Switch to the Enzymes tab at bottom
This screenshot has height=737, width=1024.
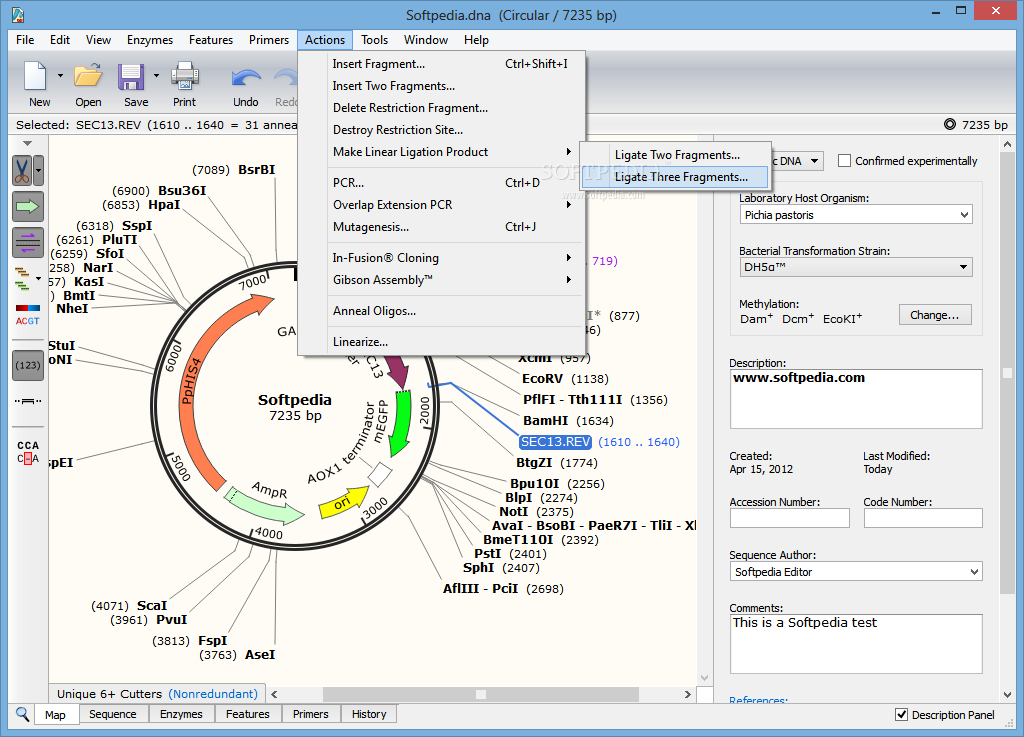click(x=181, y=714)
